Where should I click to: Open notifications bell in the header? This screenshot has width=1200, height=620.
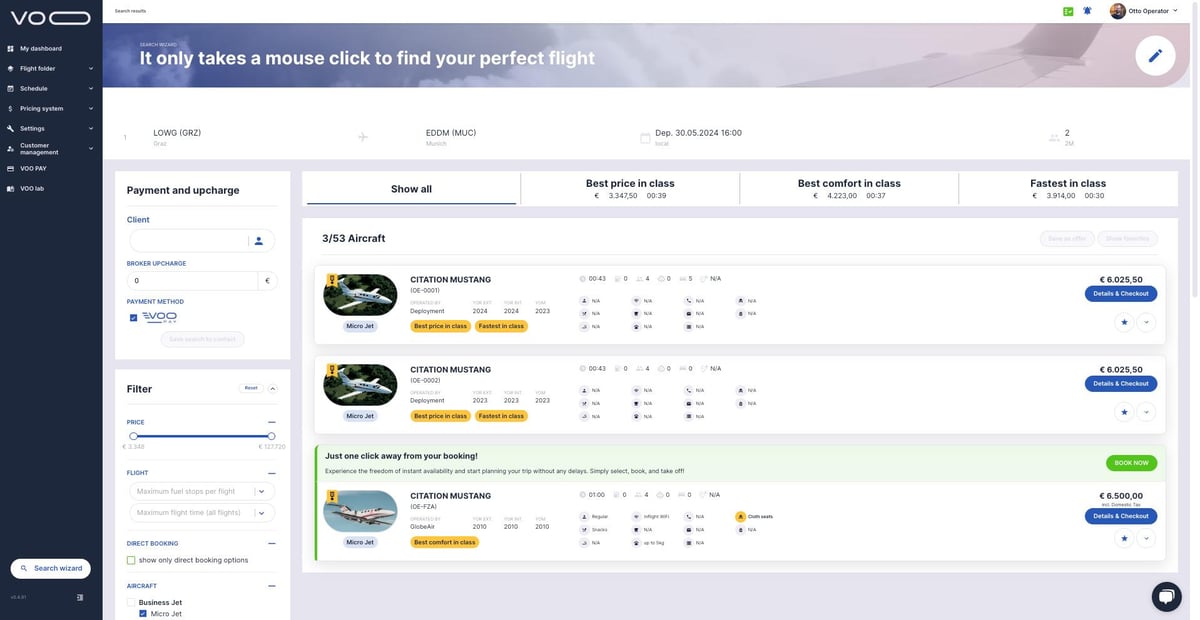tap(1087, 11)
